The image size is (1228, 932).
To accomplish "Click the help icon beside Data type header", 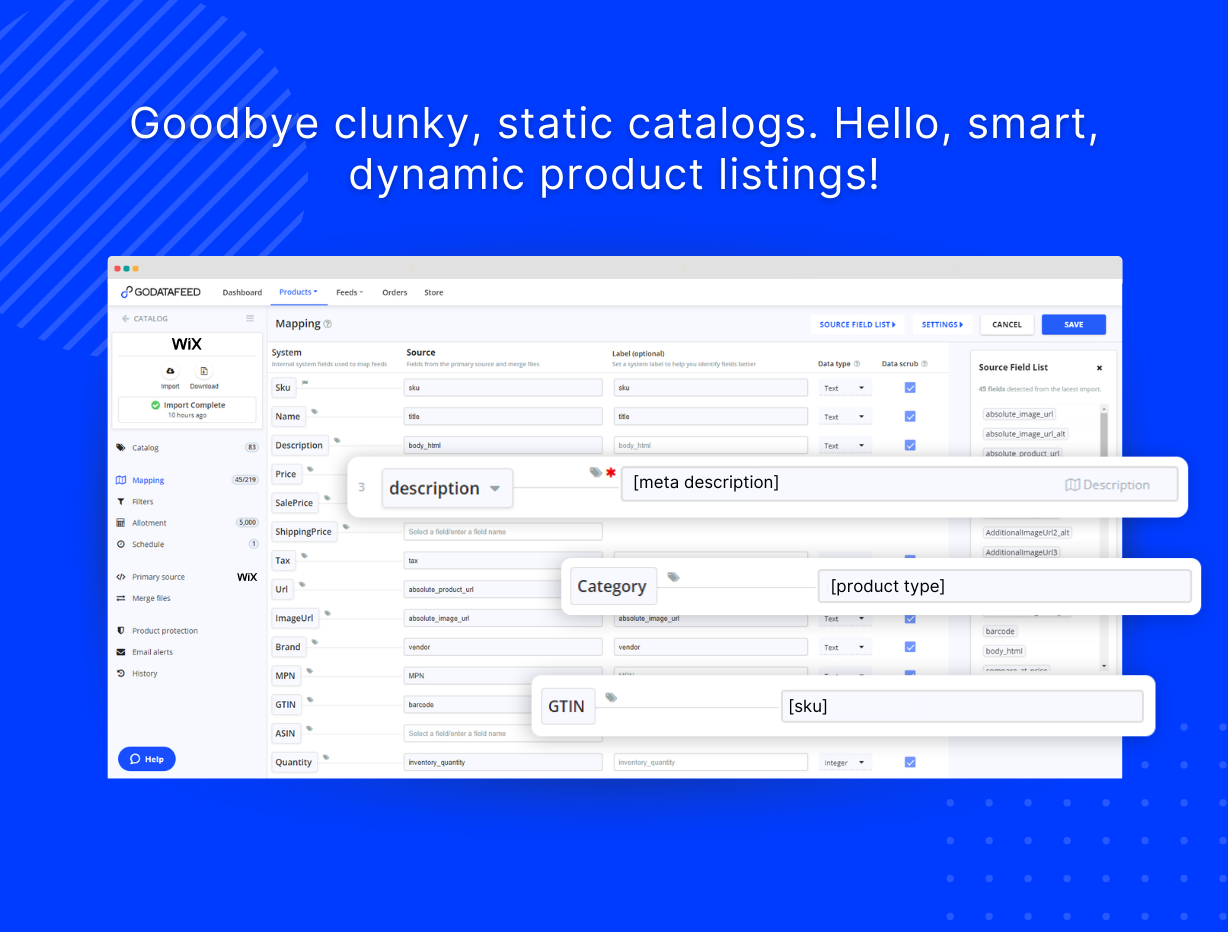I will tap(857, 364).
